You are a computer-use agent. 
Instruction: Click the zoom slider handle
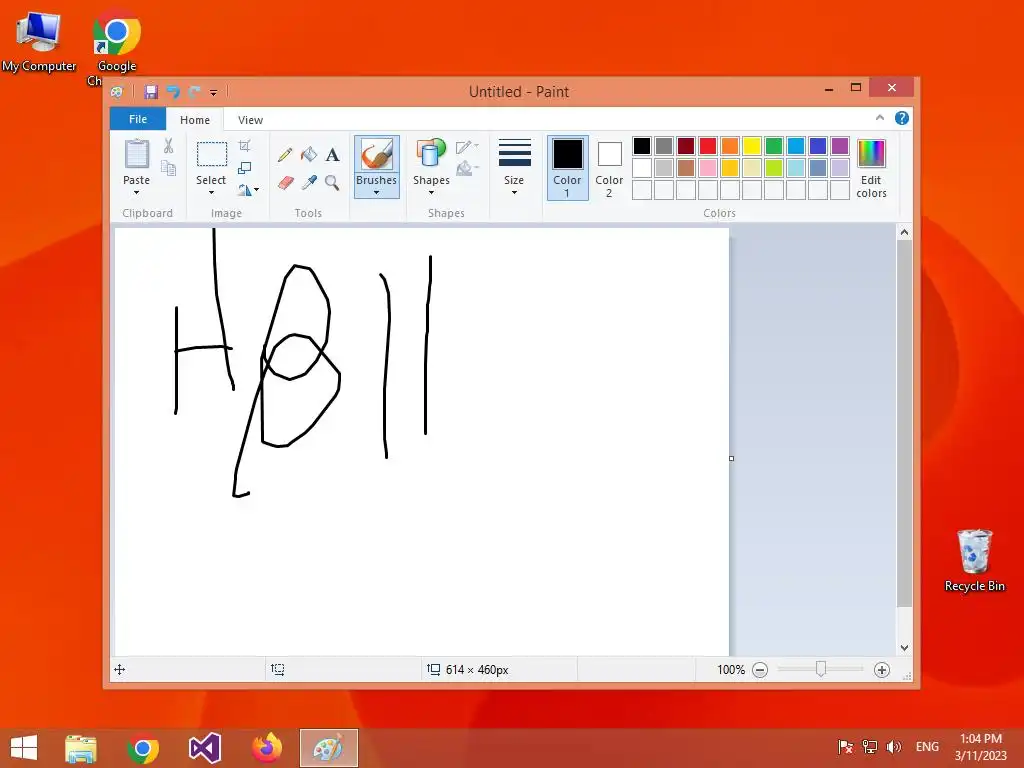click(x=821, y=669)
